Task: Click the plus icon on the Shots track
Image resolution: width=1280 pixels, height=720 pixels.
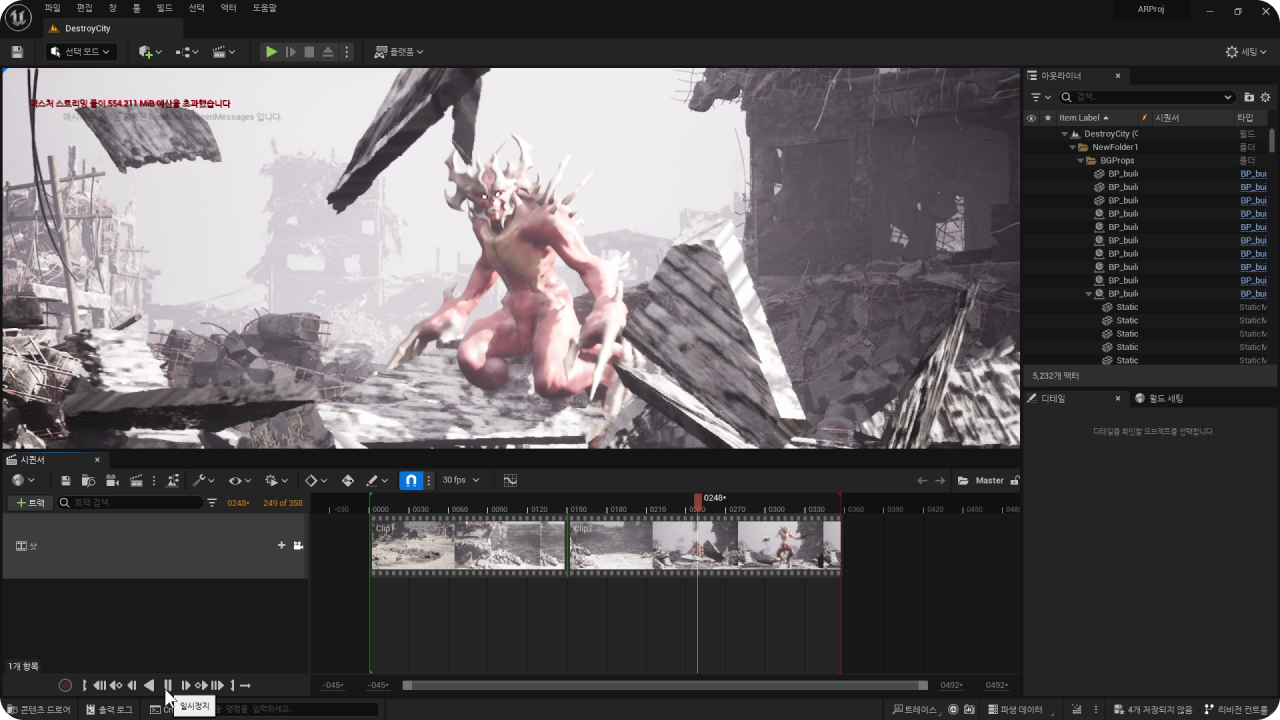Action: (282, 546)
